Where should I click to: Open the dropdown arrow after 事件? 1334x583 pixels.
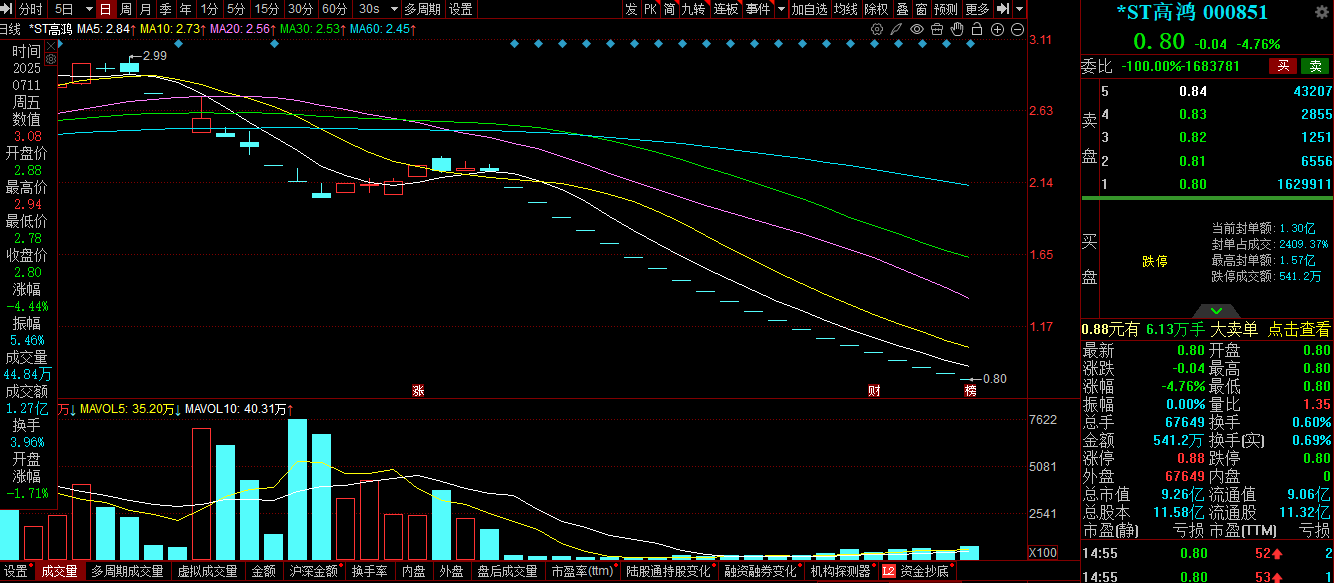(781, 9)
